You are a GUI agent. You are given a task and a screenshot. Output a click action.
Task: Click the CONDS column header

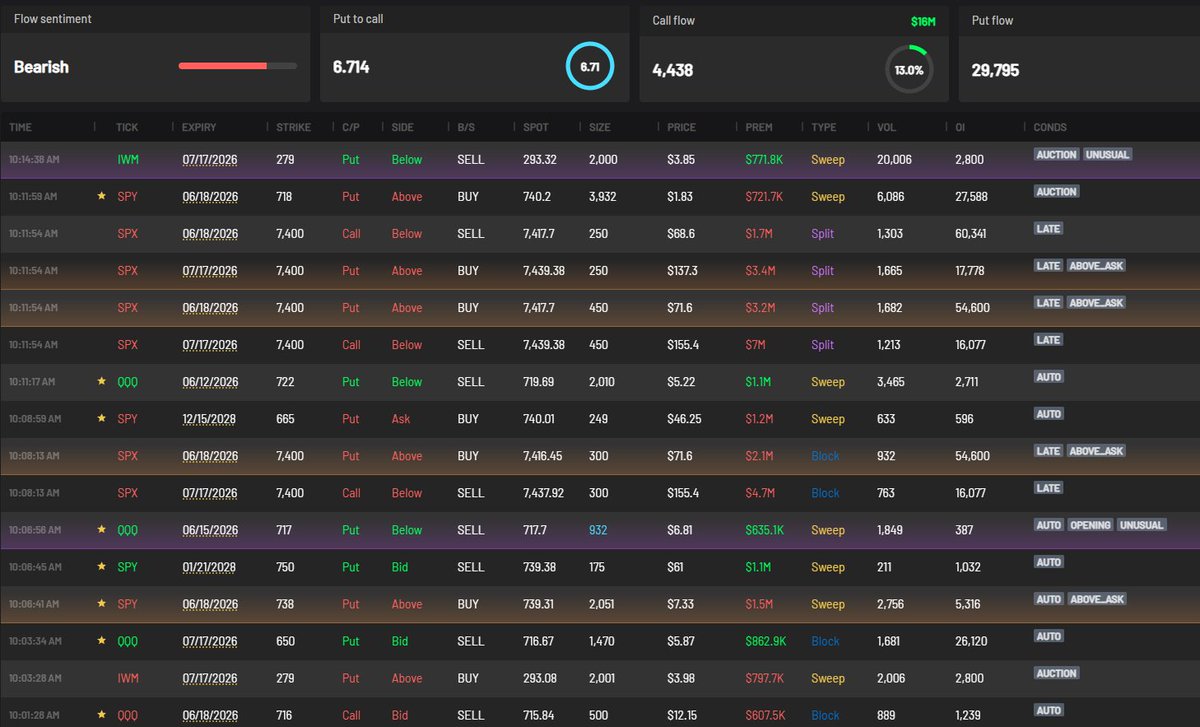click(1050, 128)
